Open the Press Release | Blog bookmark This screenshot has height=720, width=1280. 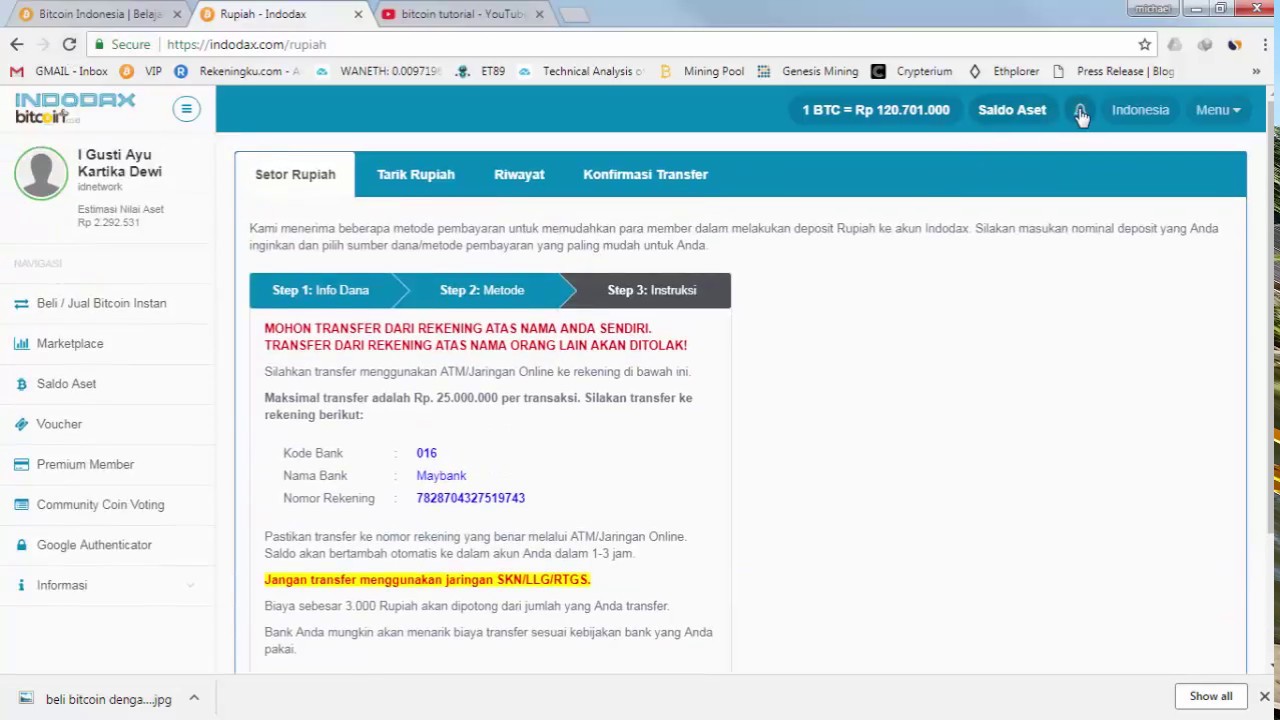pyautogui.click(x=1113, y=71)
